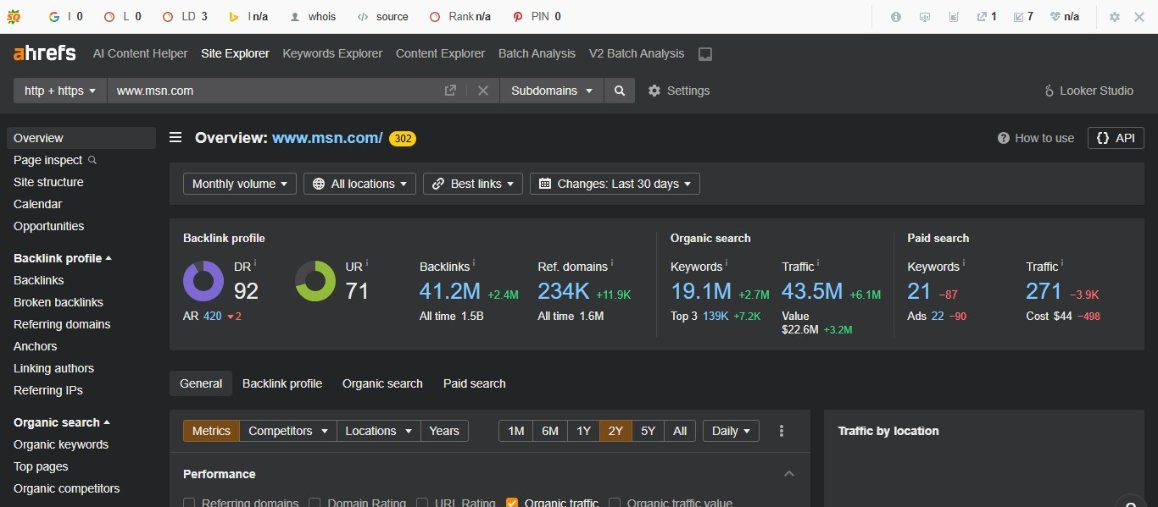The image size is (1158, 507).
Task: Switch to the Backlink profile tab
Action: coord(282,384)
